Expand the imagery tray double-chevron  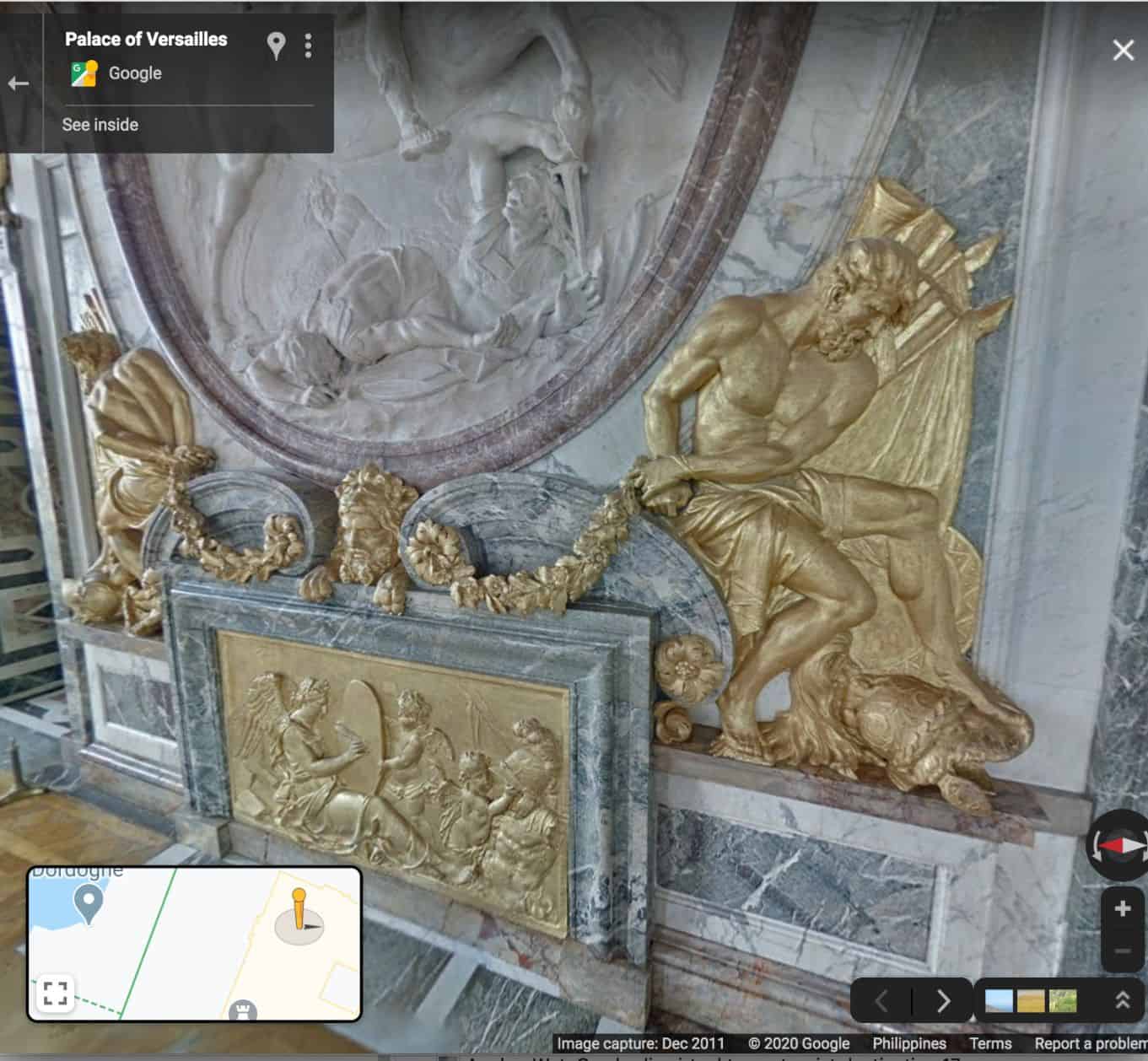pyautogui.click(x=1122, y=1000)
